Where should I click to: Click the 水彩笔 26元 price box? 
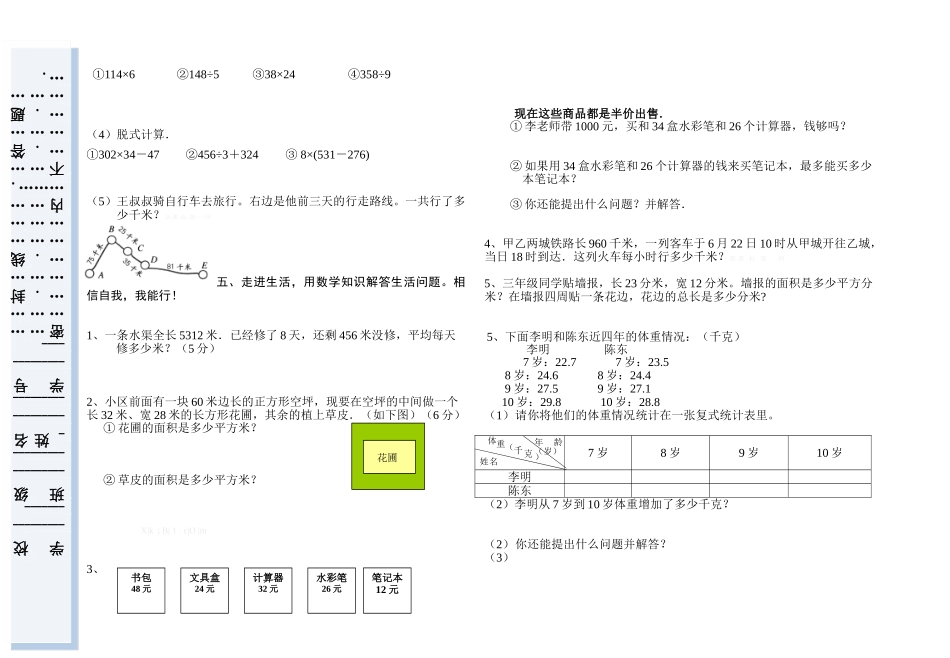pyautogui.click(x=331, y=591)
